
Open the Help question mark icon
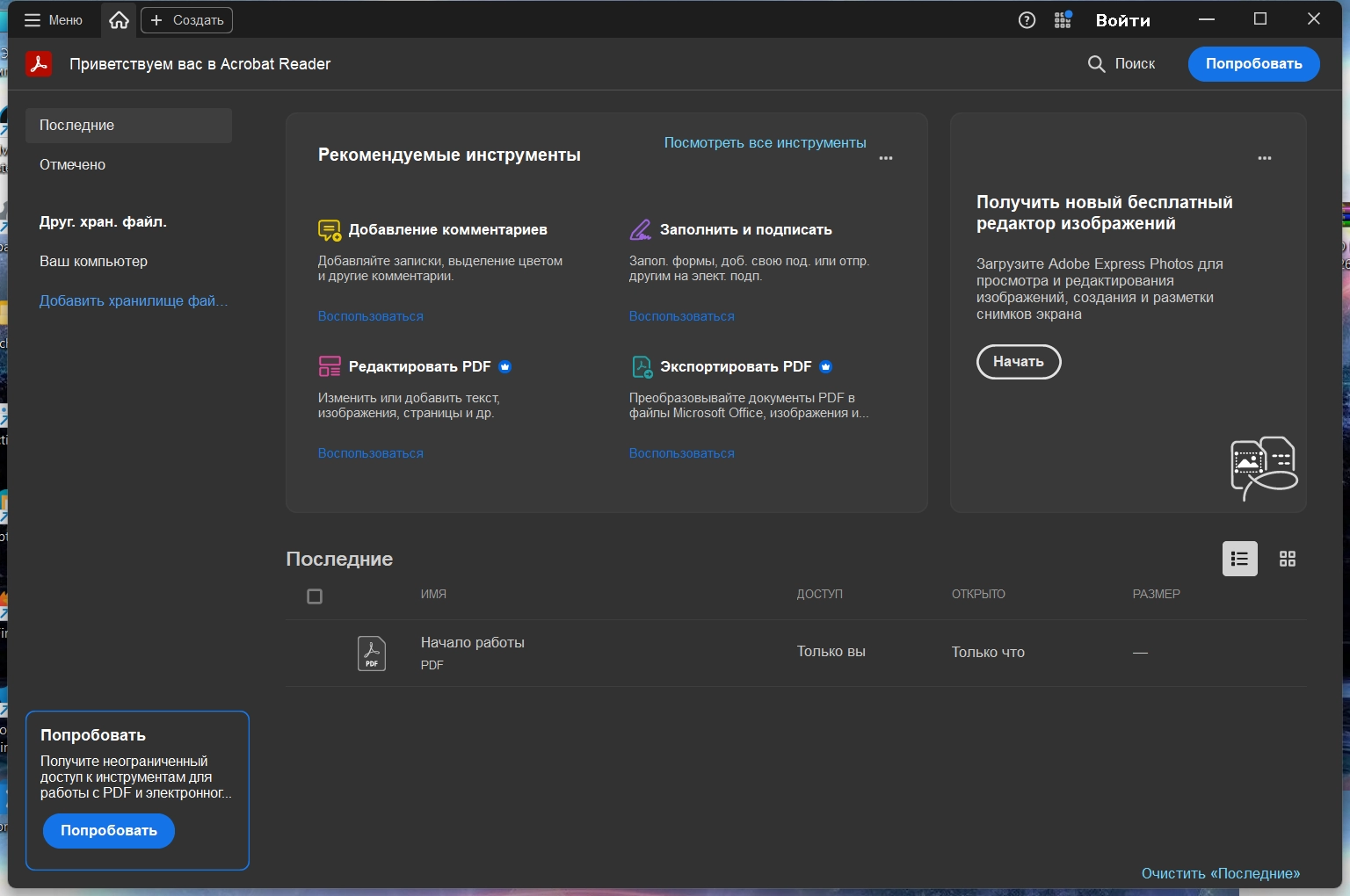click(1027, 20)
